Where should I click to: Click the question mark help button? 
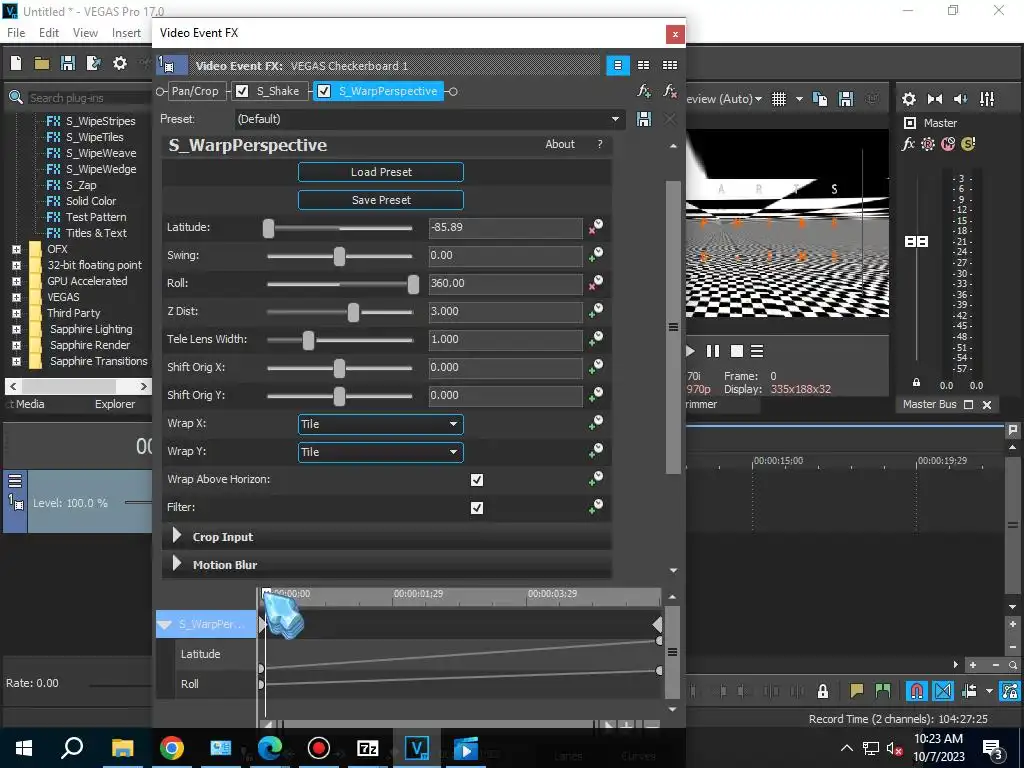(x=600, y=144)
